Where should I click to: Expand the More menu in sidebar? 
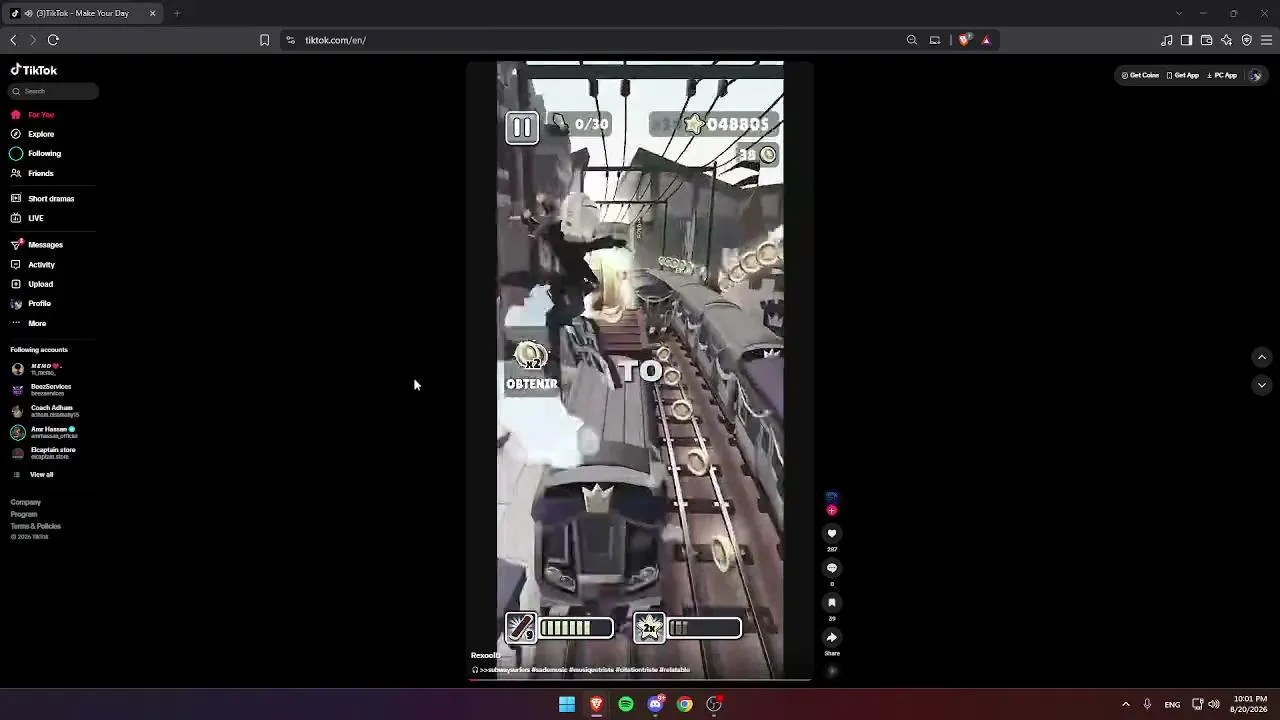[29, 324]
